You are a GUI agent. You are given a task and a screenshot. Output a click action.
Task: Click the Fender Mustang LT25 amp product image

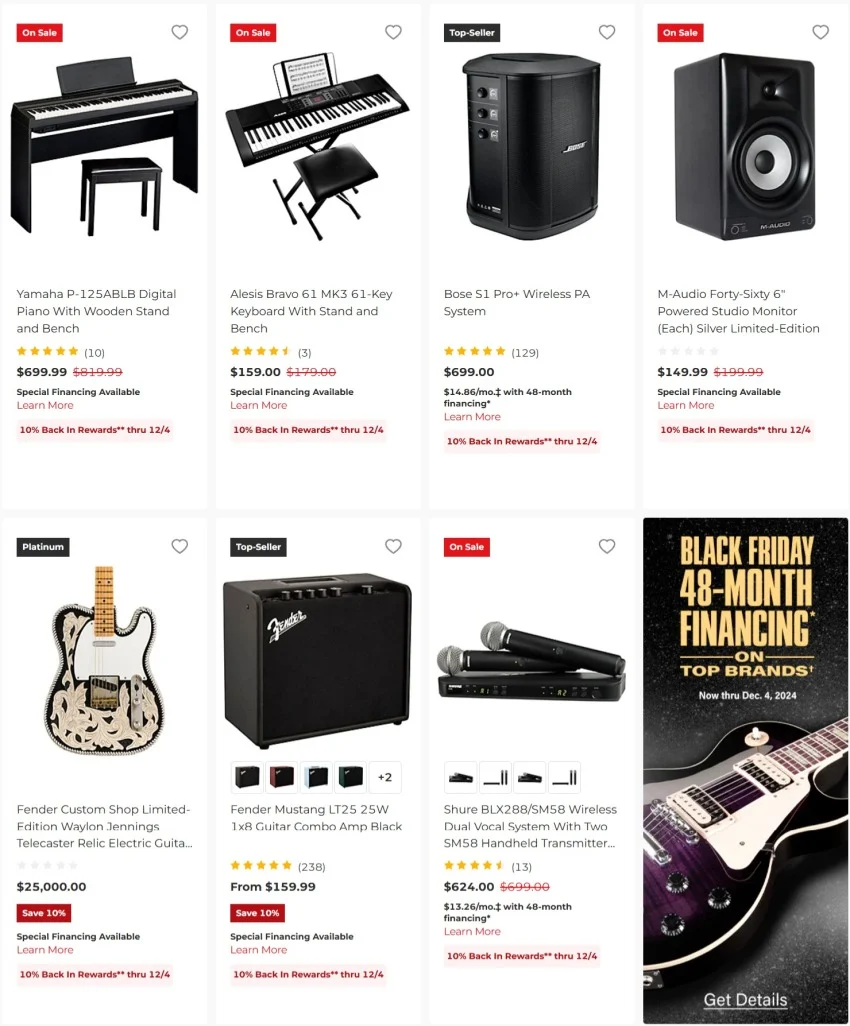(318, 662)
